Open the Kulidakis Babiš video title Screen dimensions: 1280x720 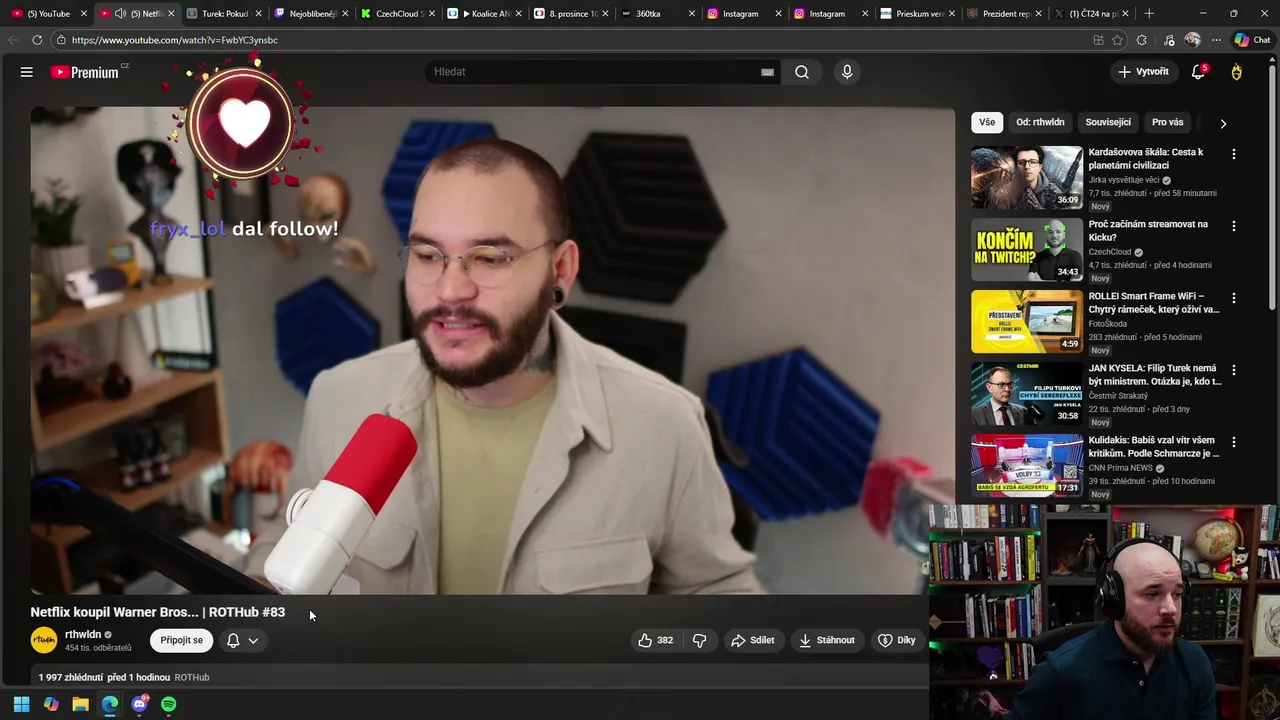click(1154, 447)
